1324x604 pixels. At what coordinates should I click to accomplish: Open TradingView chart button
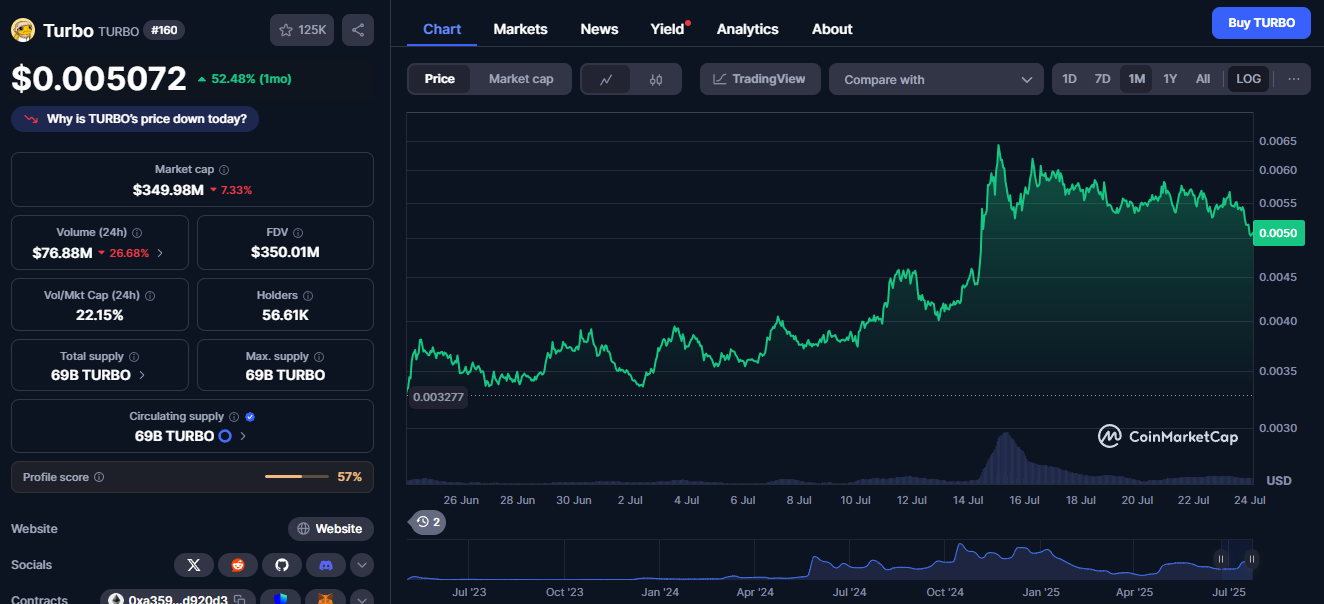tap(760, 79)
